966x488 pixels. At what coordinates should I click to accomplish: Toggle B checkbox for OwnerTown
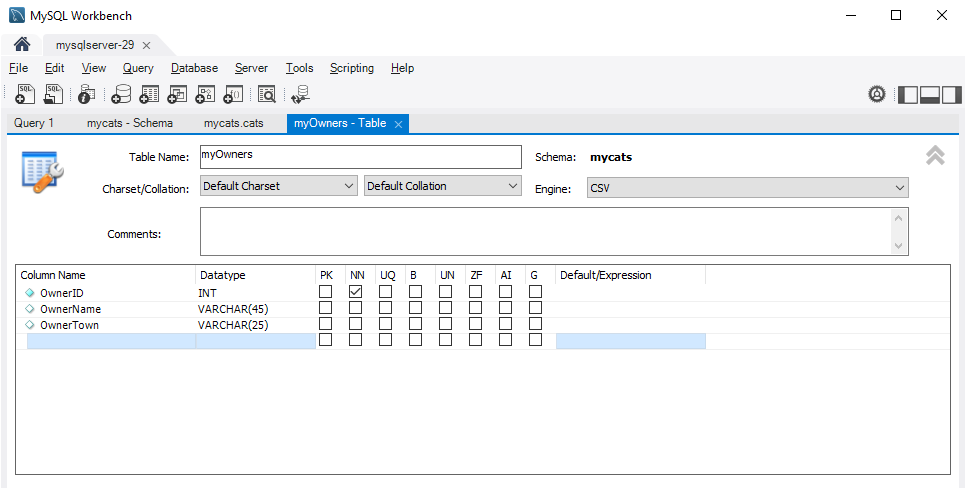tap(415, 323)
